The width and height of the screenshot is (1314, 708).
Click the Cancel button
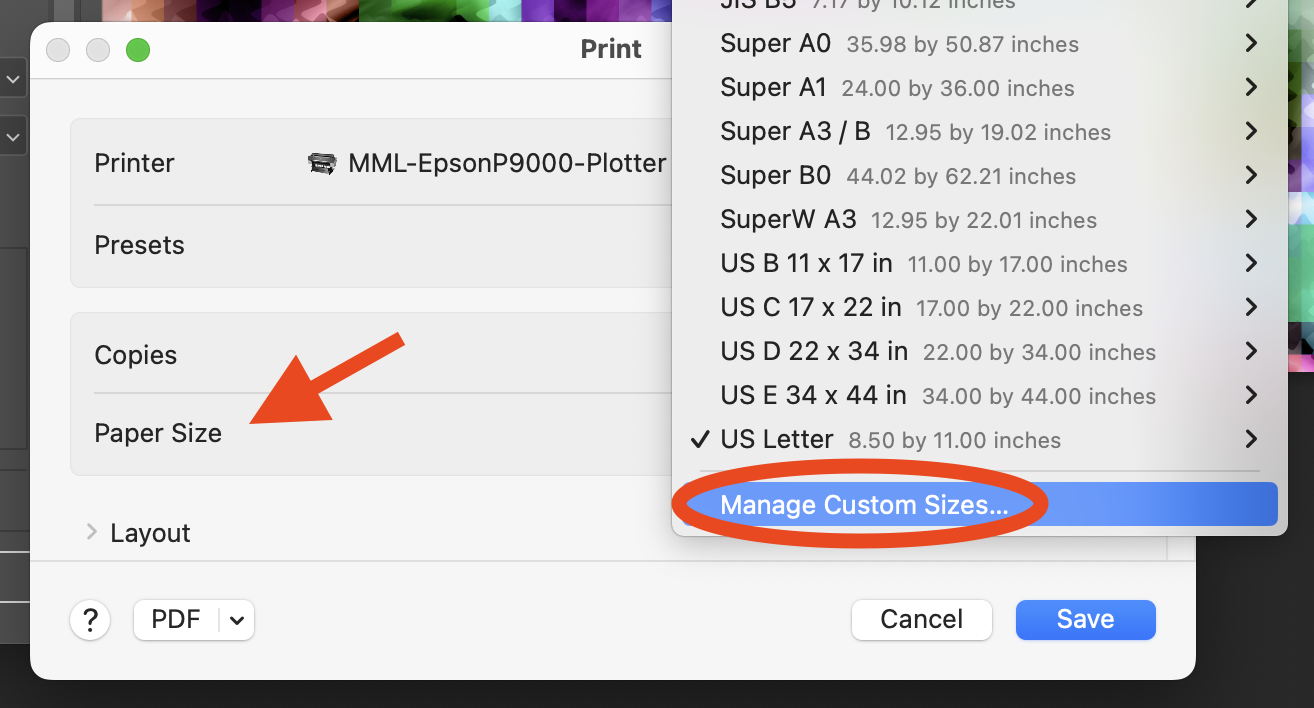[x=921, y=620]
